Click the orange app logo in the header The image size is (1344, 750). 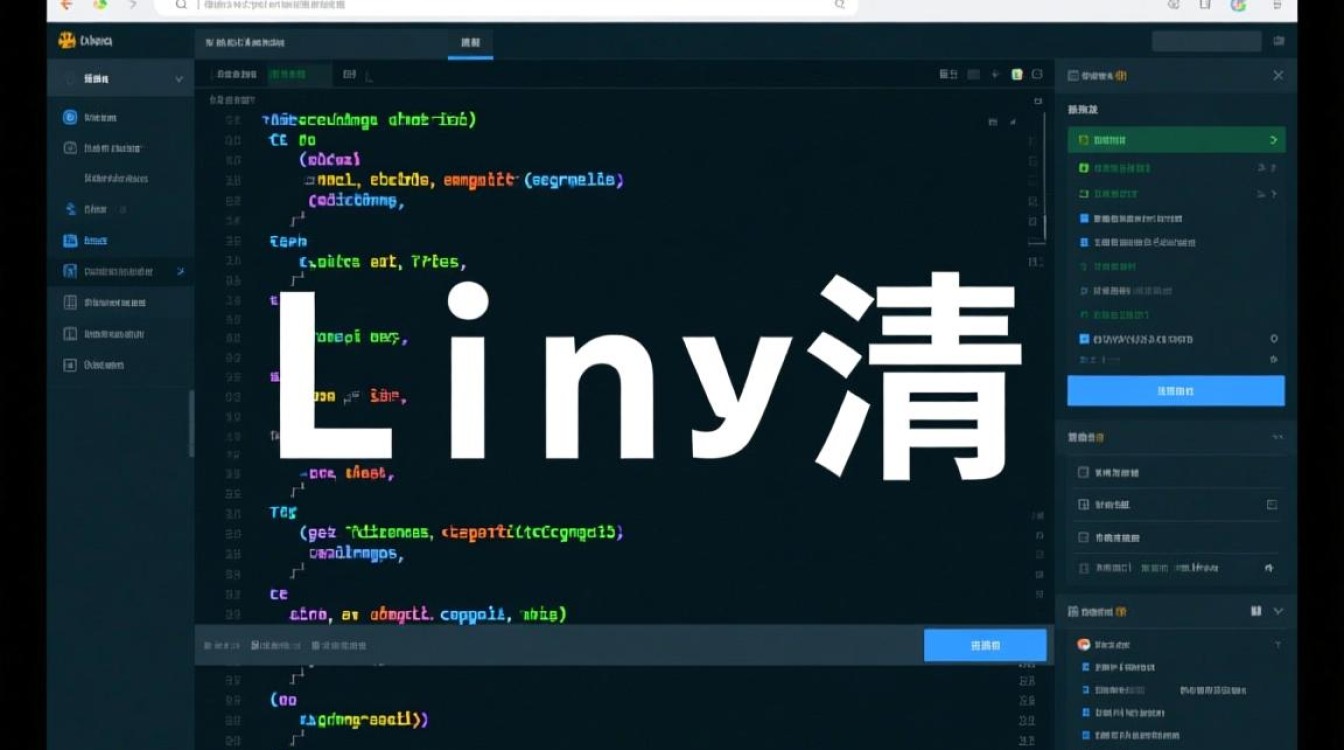point(68,41)
